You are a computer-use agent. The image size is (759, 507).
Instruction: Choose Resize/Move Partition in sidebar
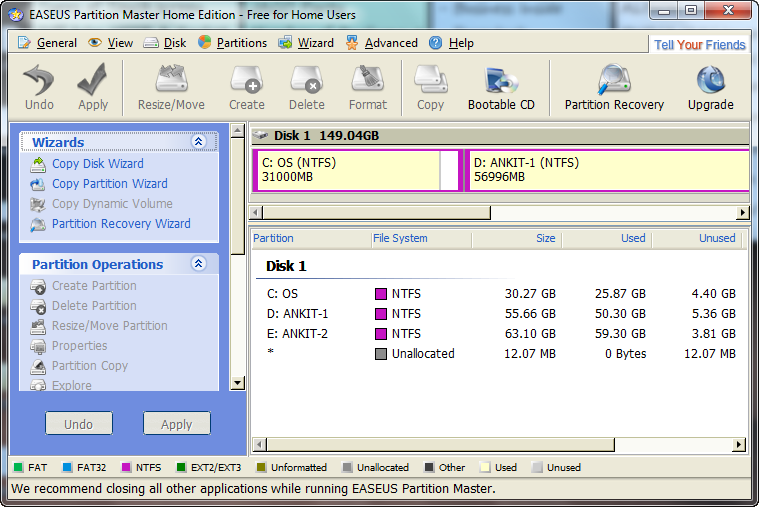pos(109,325)
